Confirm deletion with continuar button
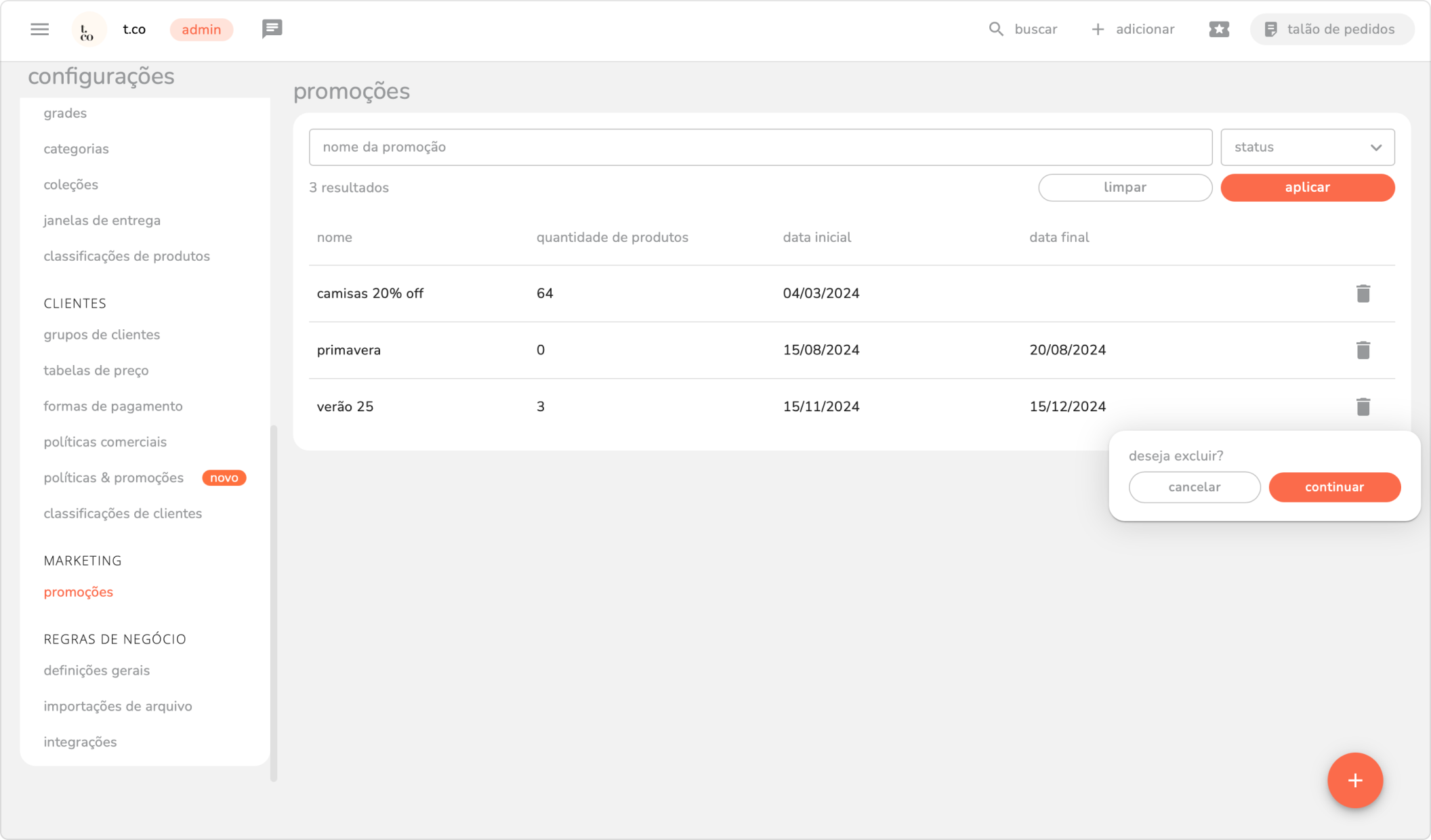 1334,487
